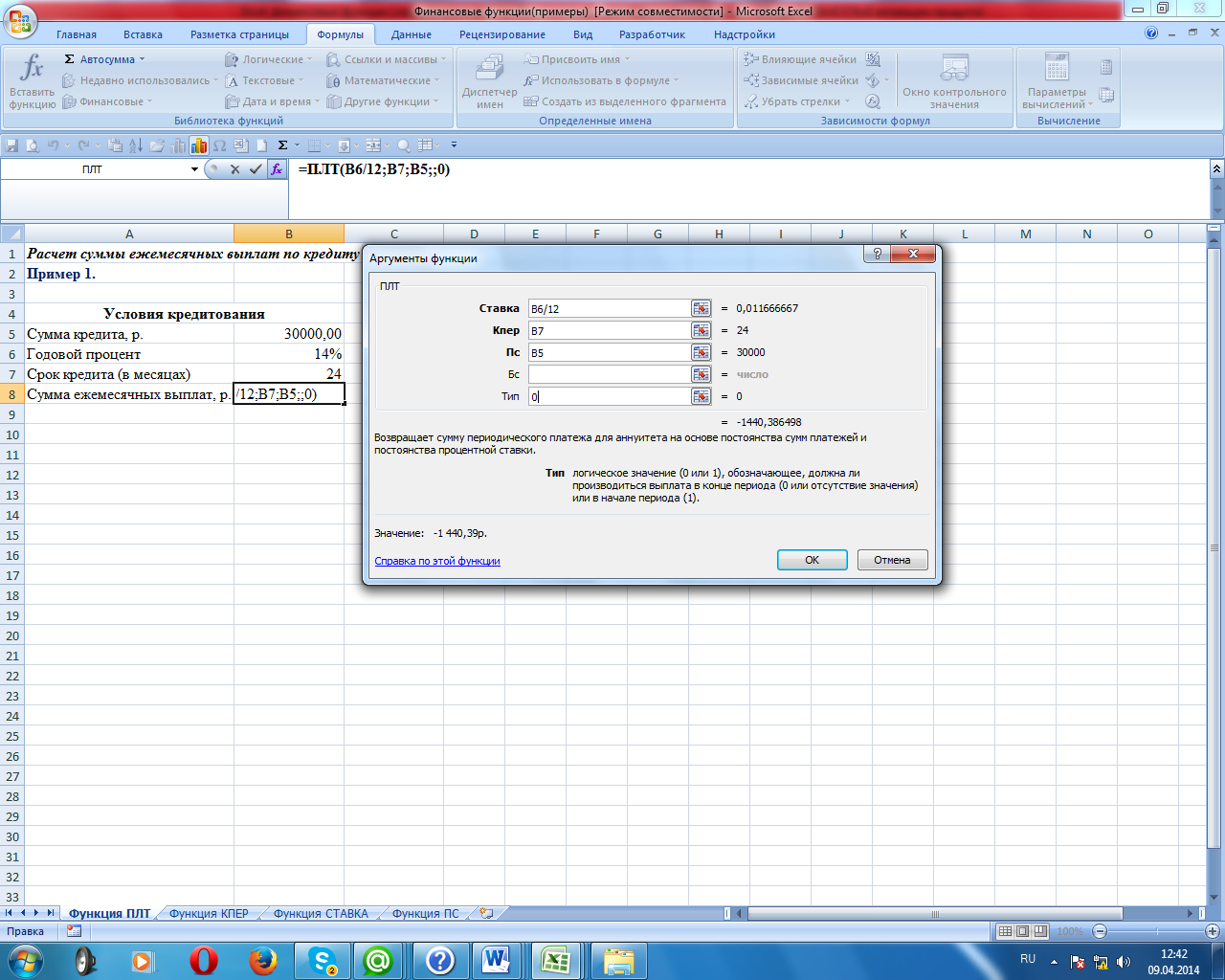This screenshot has width=1225, height=980.
Task: Open Word from taskbar
Action: [496, 960]
